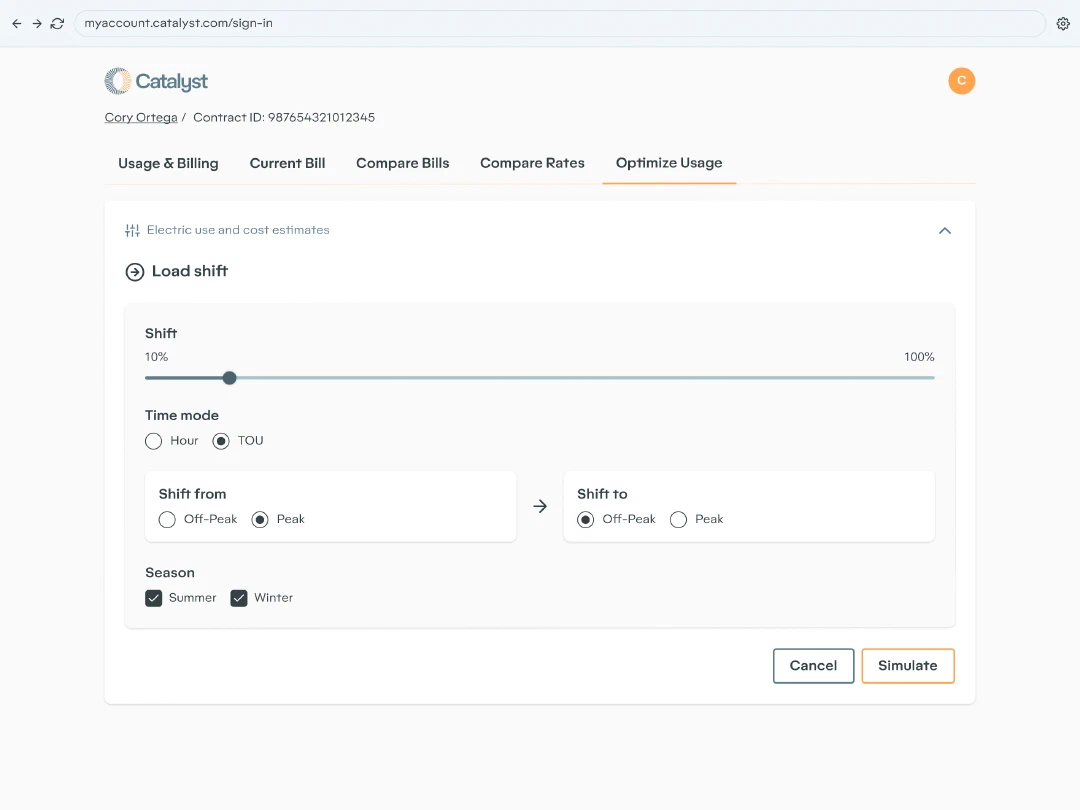Screen dimensions: 1080x810
Task: Switch to the Compare Rates tab
Action: pos(532,163)
